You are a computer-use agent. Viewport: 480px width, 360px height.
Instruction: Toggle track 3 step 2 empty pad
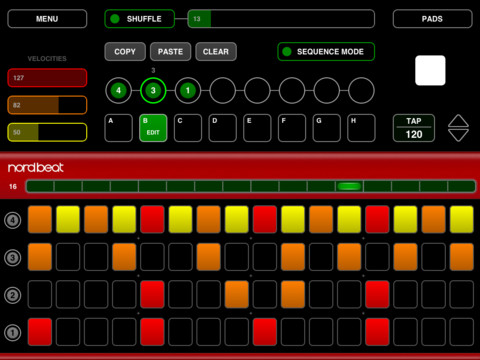[x=68, y=257]
